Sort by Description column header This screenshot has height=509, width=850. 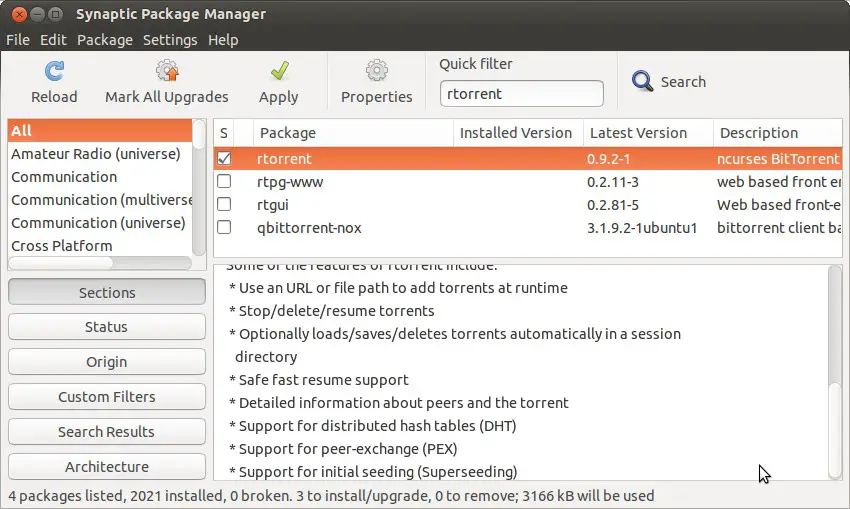[778, 133]
